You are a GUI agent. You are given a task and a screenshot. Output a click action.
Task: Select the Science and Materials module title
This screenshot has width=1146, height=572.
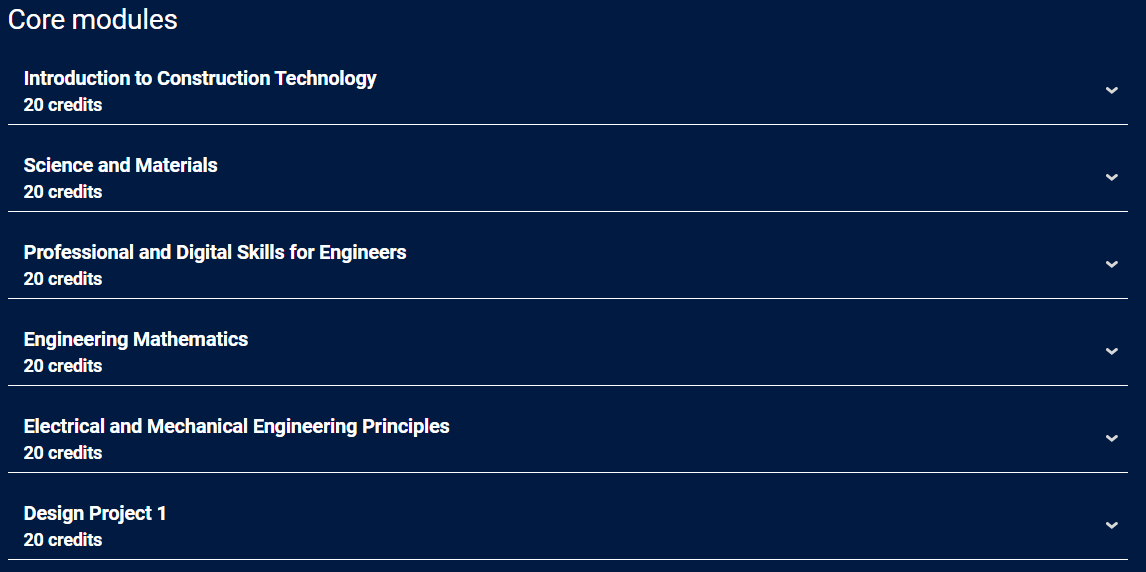120,165
